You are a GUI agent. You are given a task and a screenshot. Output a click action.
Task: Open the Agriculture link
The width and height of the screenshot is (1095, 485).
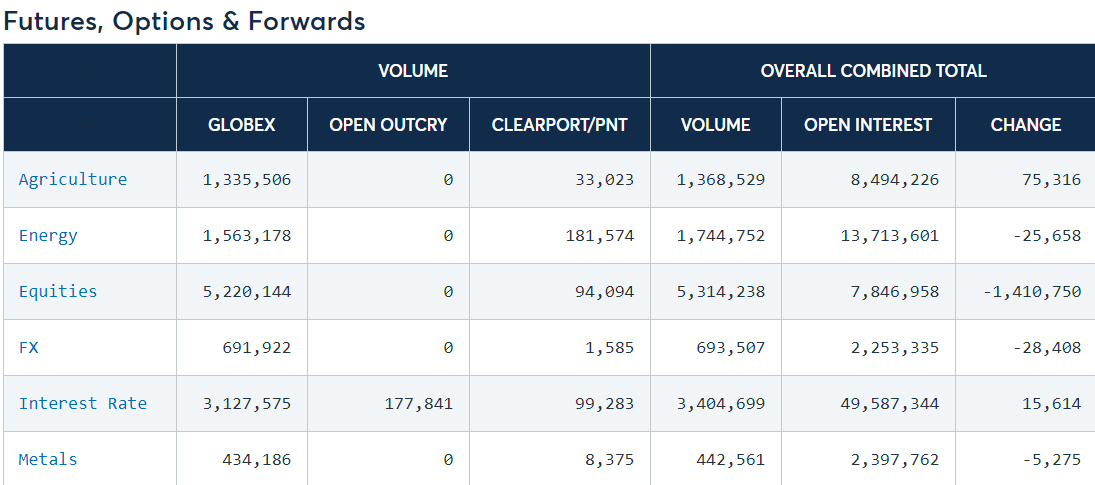pyautogui.click(x=73, y=179)
